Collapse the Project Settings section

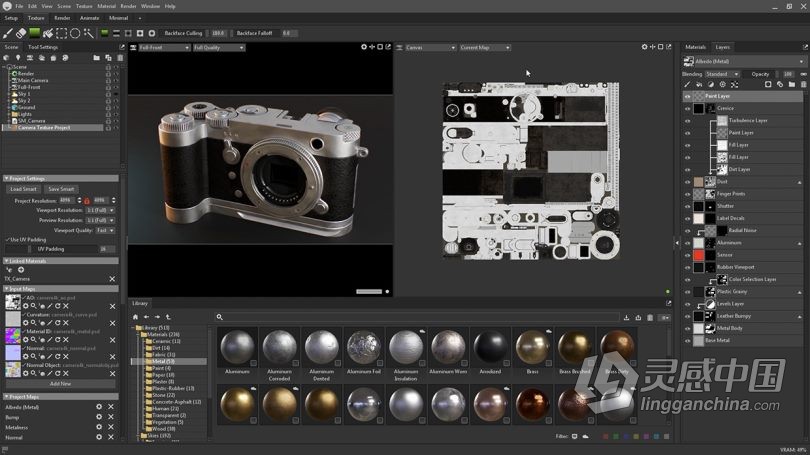61,178
